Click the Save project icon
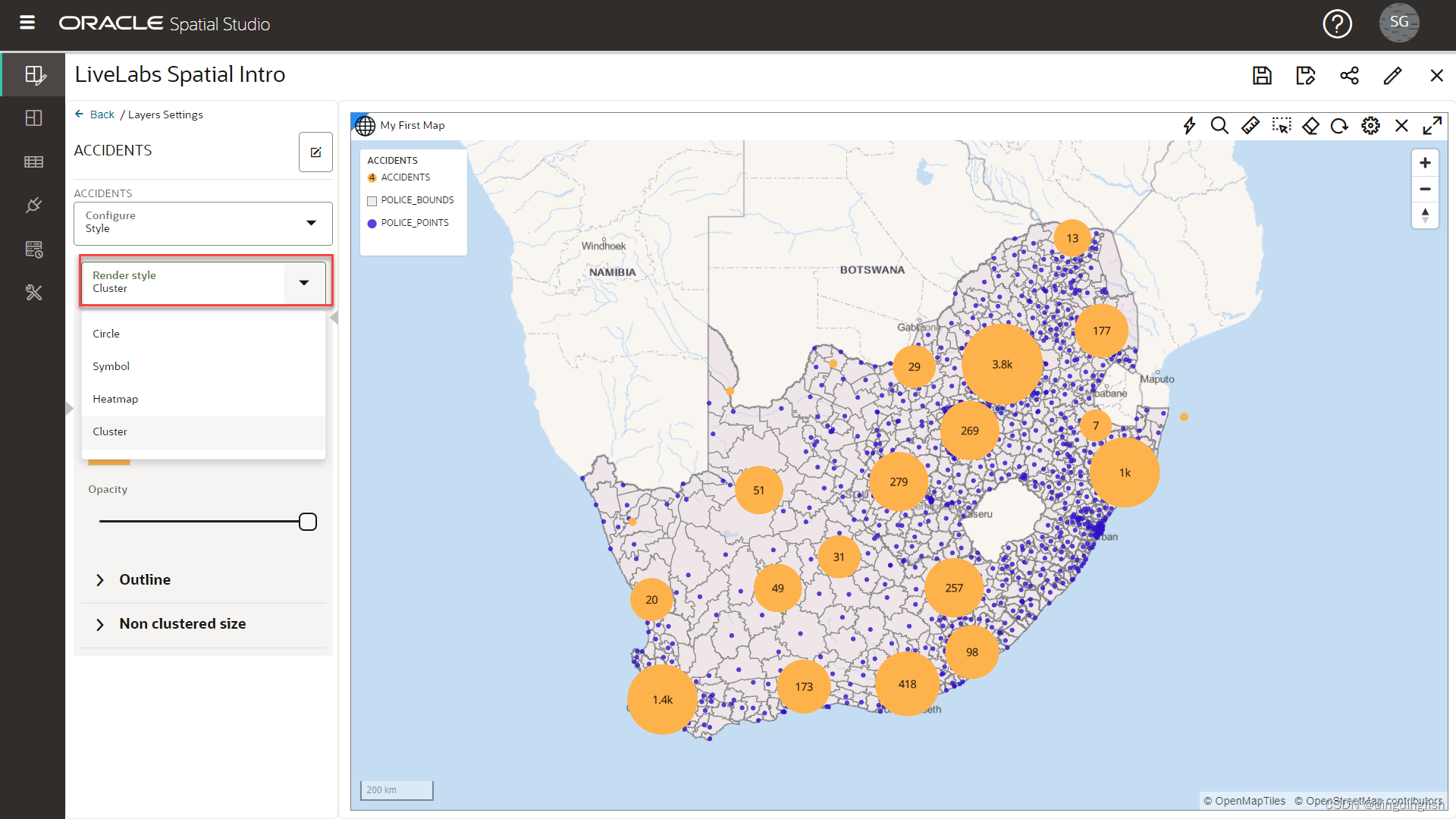The image size is (1456, 819). click(1262, 75)
